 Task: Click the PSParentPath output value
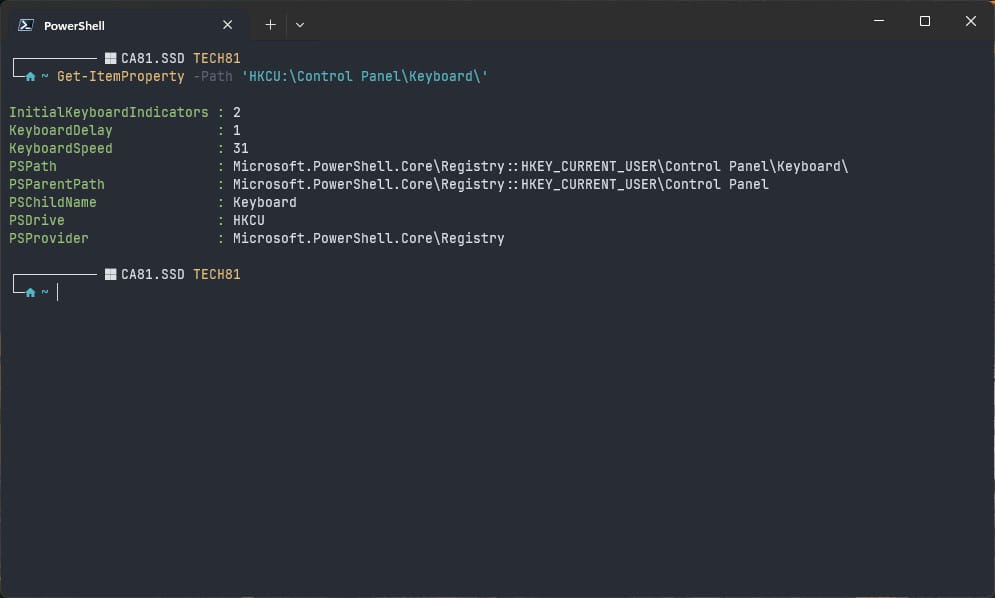click(x=501, y=185)
